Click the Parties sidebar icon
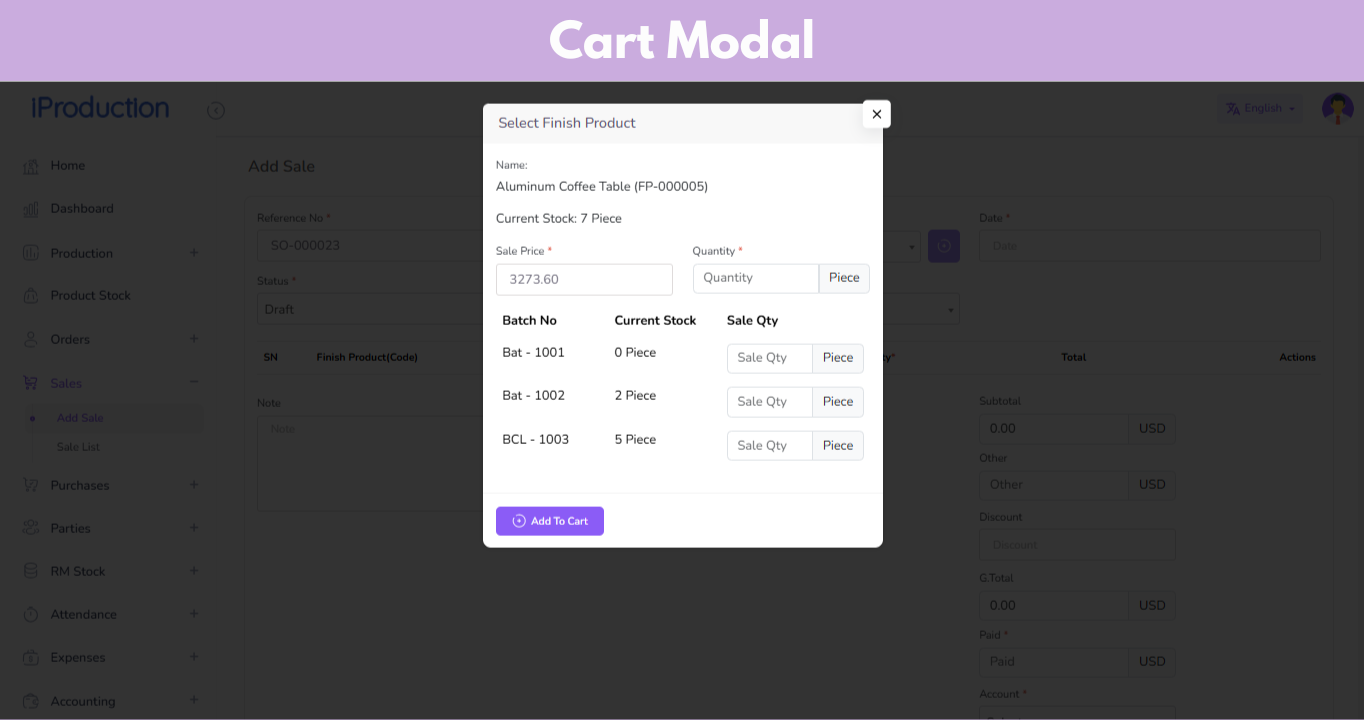This screenshot has height=720, width=1364. click(31, 528)
